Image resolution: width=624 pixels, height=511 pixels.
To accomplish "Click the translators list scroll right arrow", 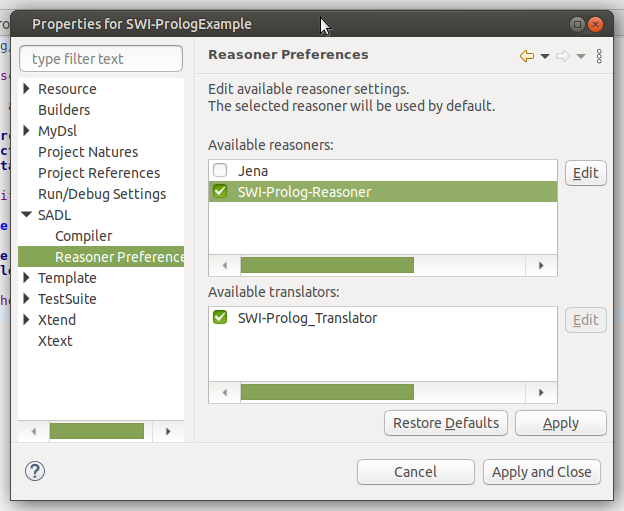I will click(541, 392).
